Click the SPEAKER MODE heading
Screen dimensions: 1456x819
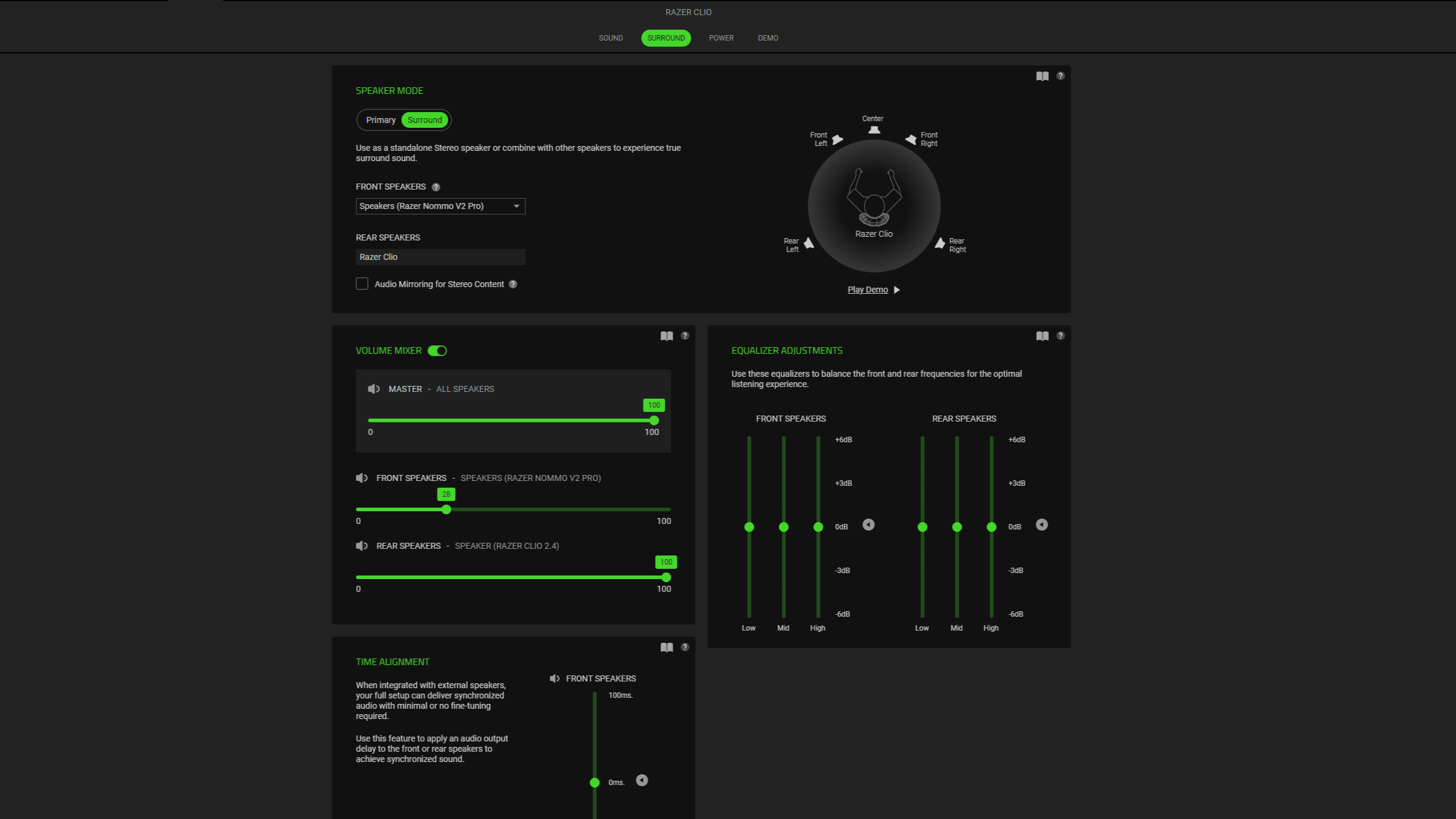point(389,91)
